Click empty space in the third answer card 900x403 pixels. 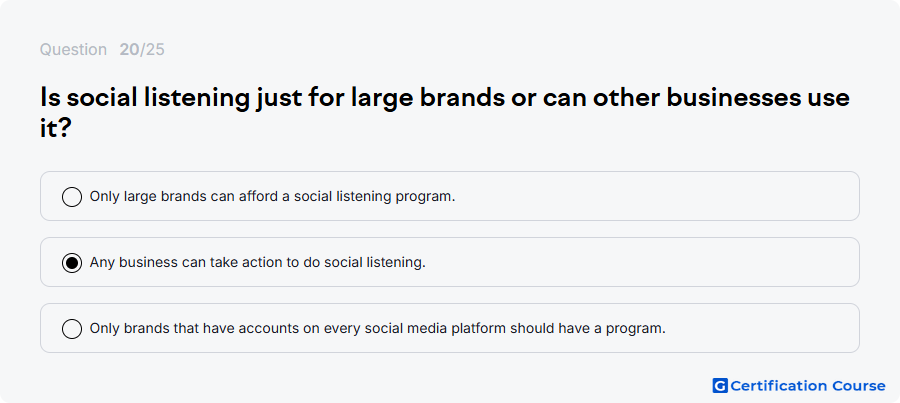pos(763,328)
